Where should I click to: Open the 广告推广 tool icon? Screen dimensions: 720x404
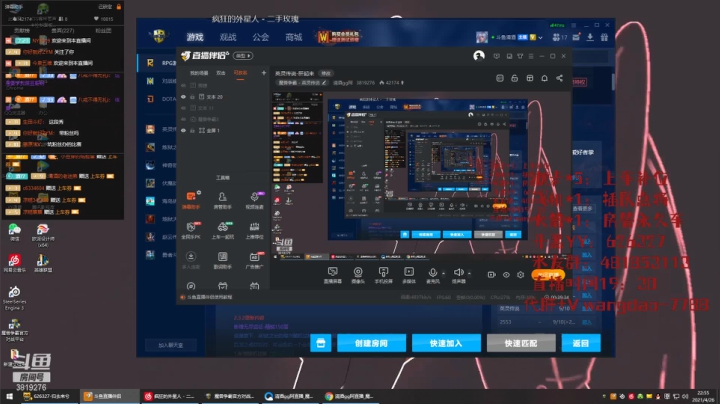coord(254,260)
